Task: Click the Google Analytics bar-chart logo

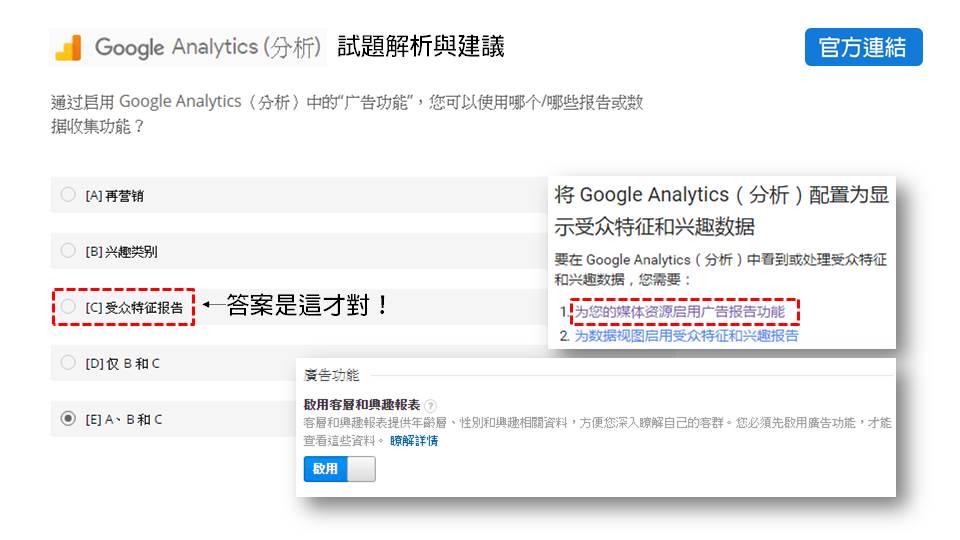Action: [x=68, y=48]
